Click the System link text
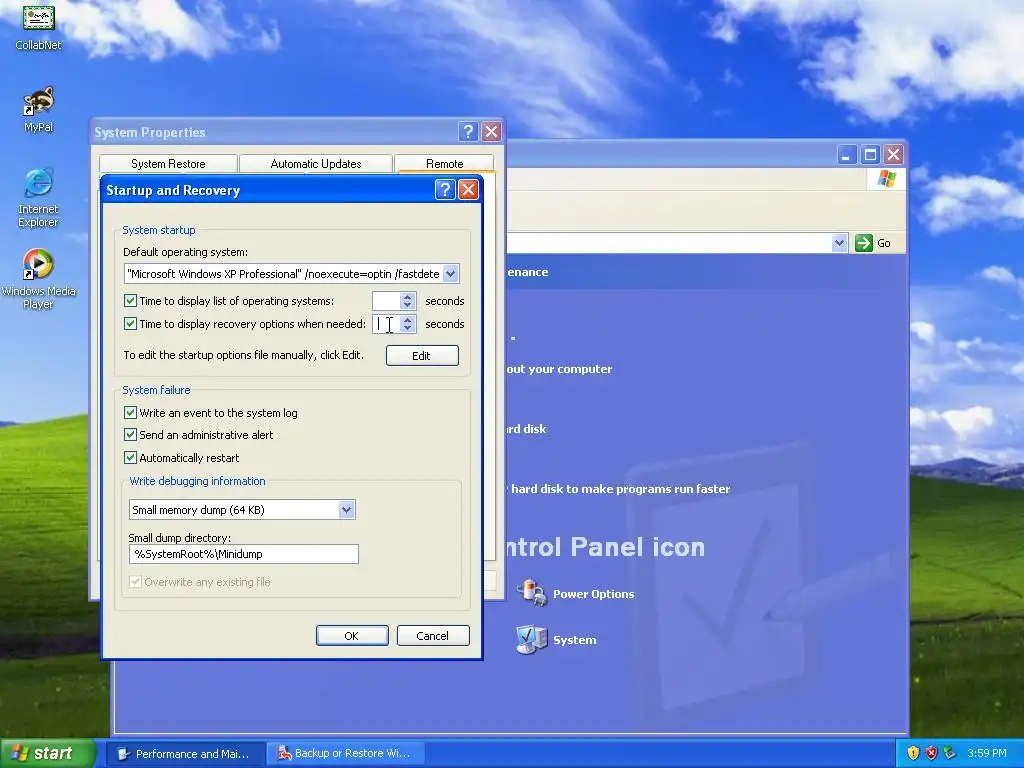Image resolution: width=1024 pixels, height=768 pixels. coord(575,640)
